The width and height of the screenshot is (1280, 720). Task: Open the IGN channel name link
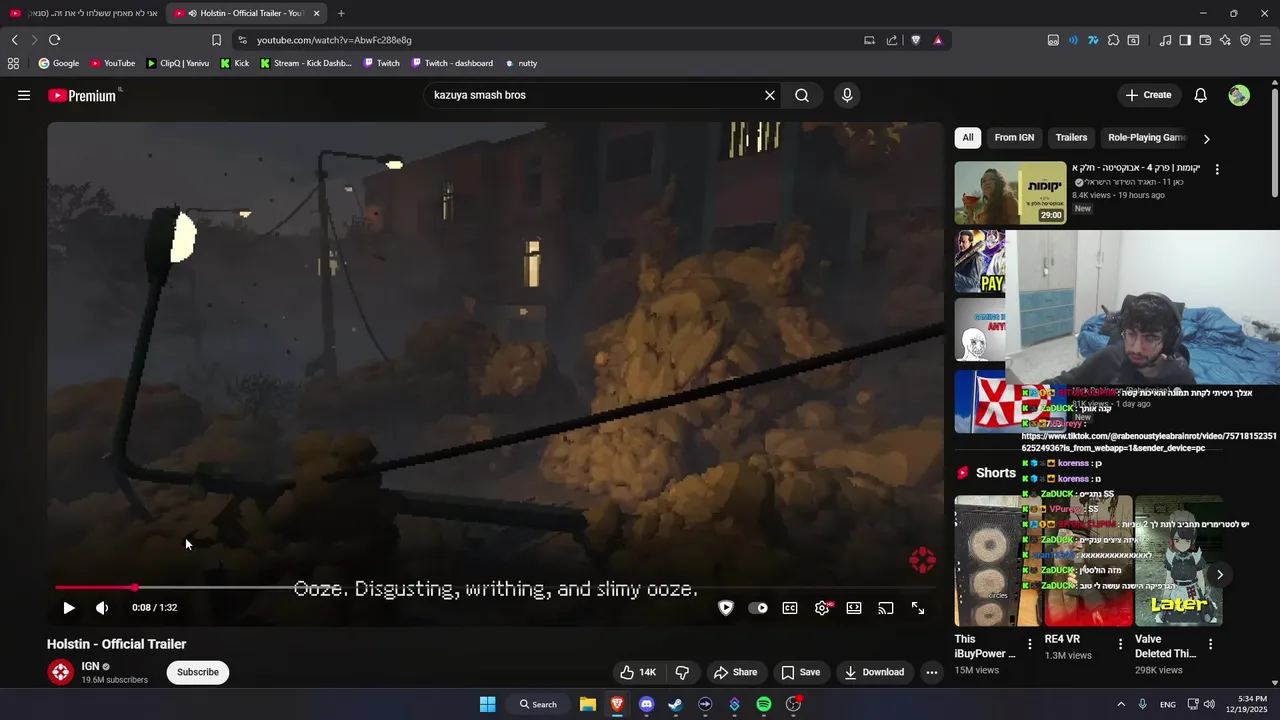click(x=90, y=666)
